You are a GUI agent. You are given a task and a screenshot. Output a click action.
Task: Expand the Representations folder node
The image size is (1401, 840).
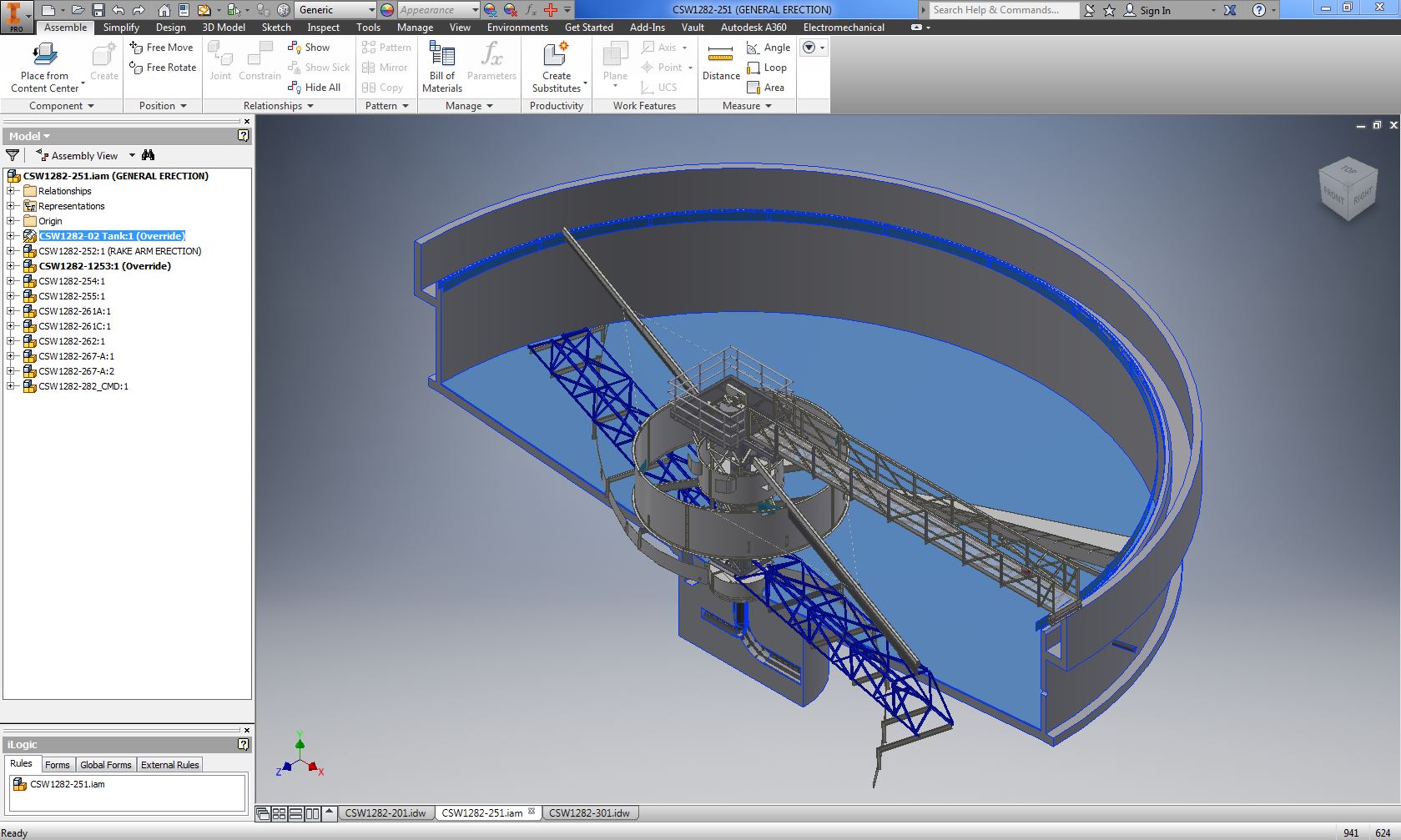tap(11, 206)
